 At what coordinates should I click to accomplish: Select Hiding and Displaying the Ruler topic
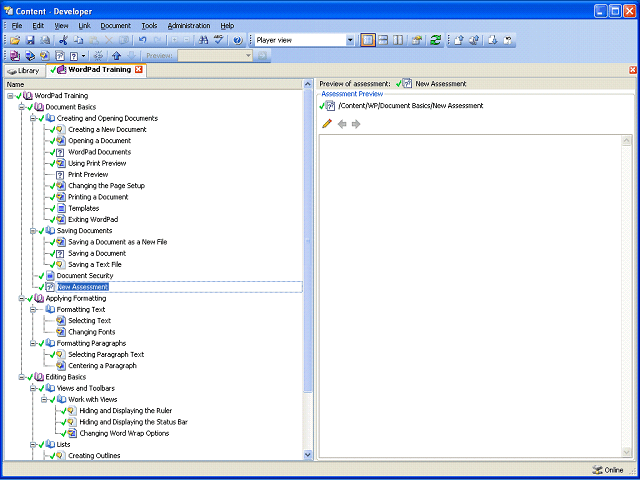coord(126,411)
